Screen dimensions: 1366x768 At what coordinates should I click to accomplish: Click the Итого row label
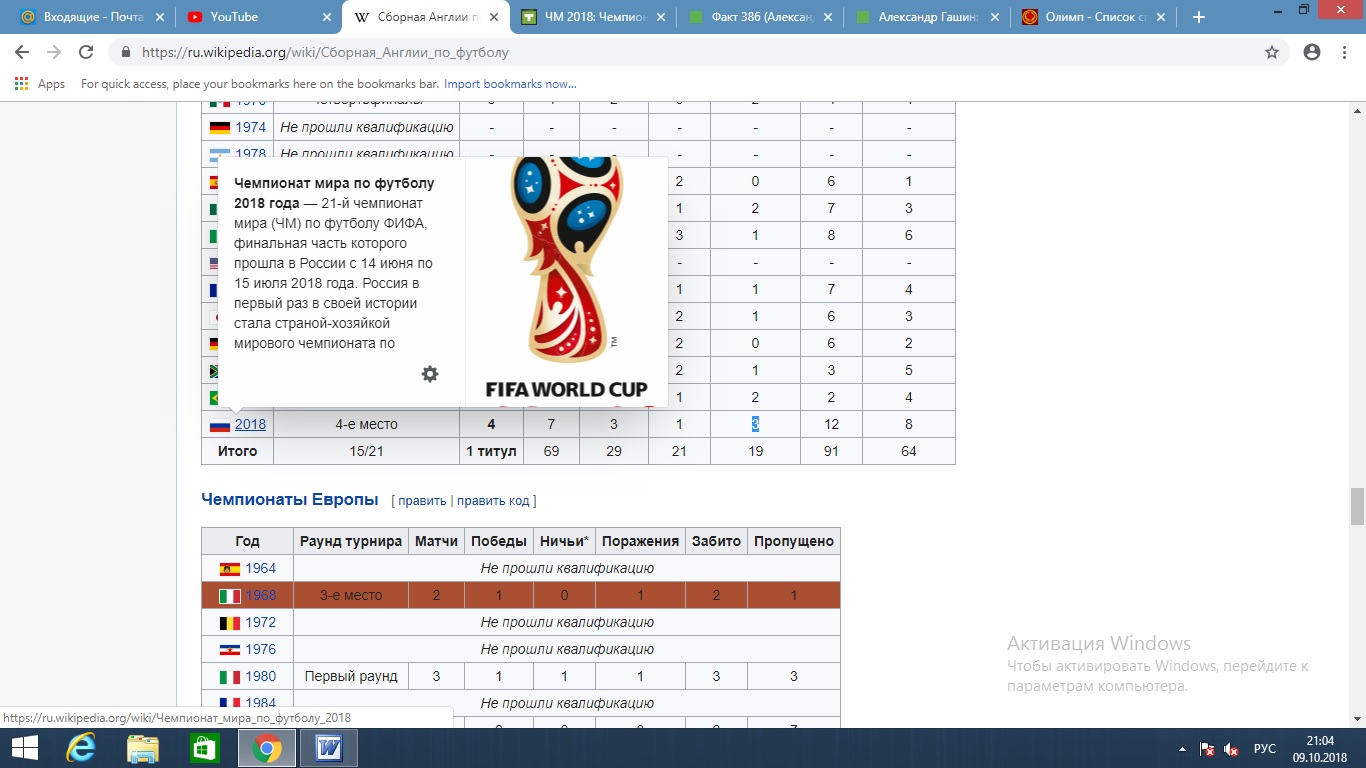(x=237, y=451)
